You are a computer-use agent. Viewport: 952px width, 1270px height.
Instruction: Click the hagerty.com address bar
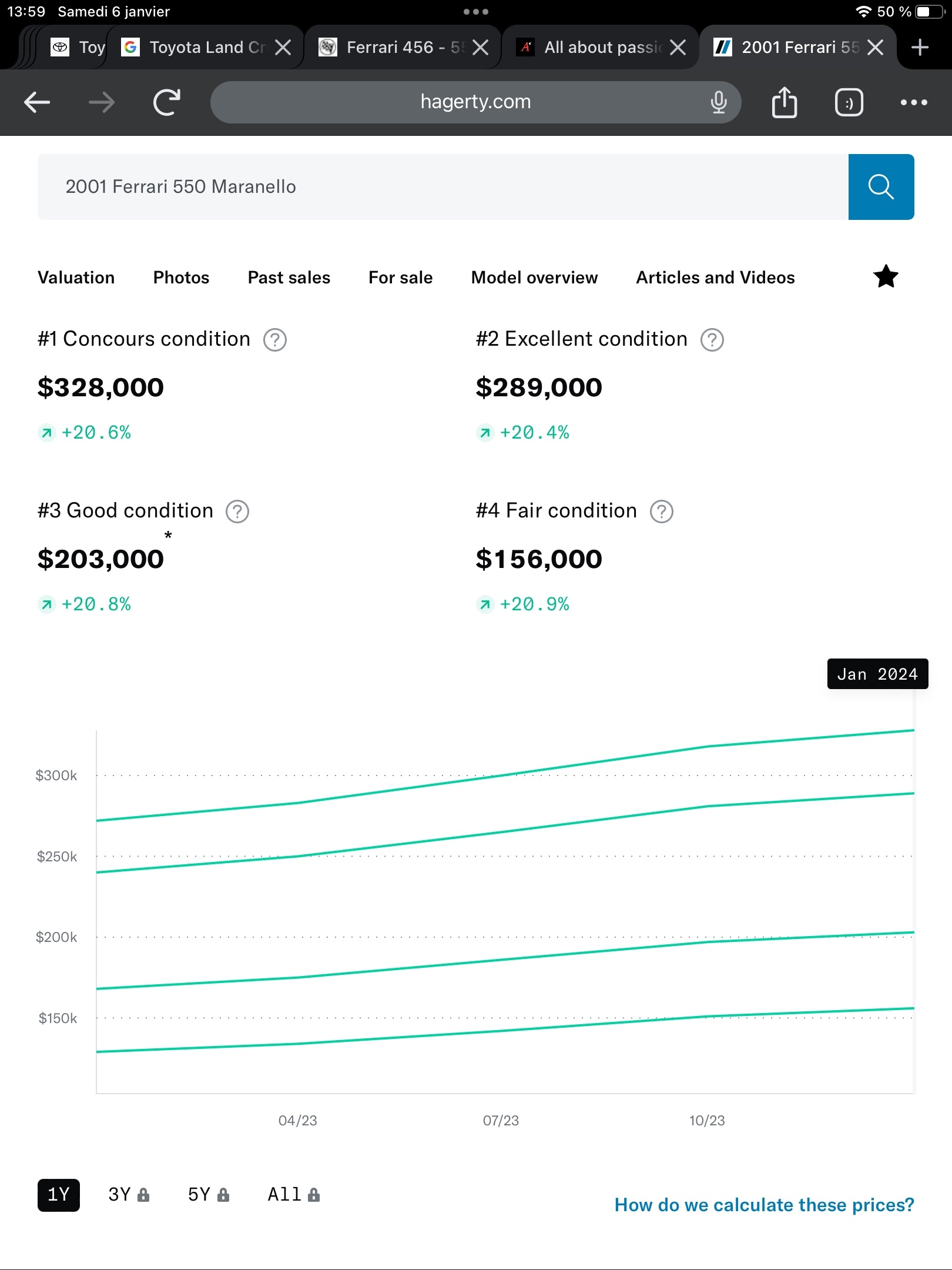pyautogui.click(x=476, y=102)
